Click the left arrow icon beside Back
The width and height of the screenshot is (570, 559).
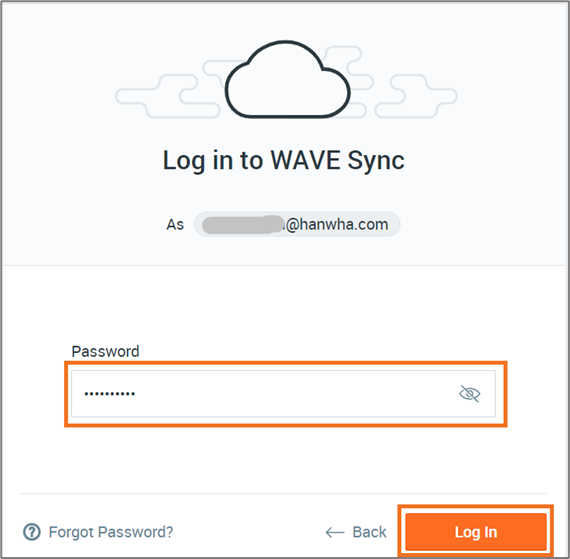335,533
